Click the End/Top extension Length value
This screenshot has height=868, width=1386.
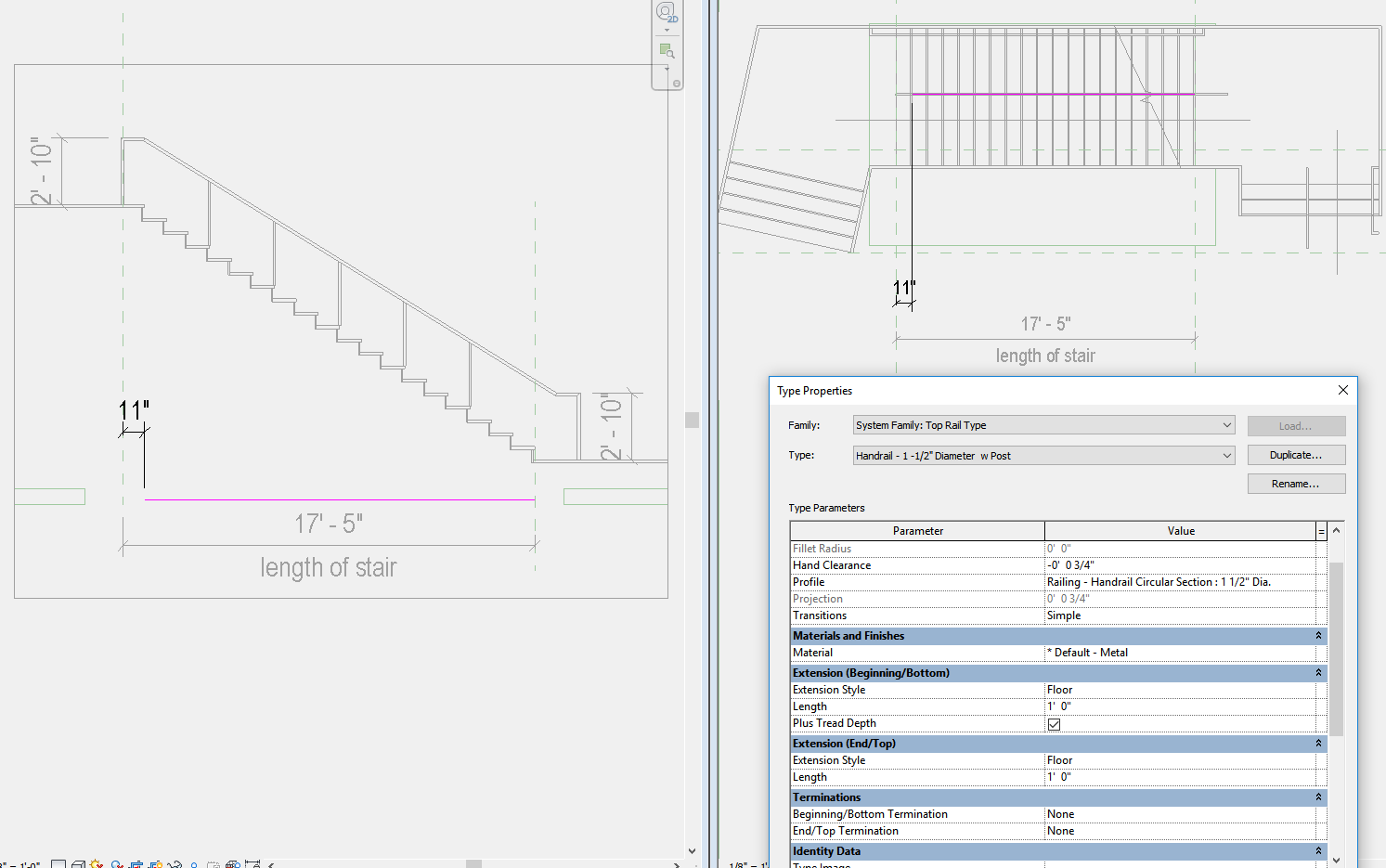pyautogui.click(x=1181, y=777)
